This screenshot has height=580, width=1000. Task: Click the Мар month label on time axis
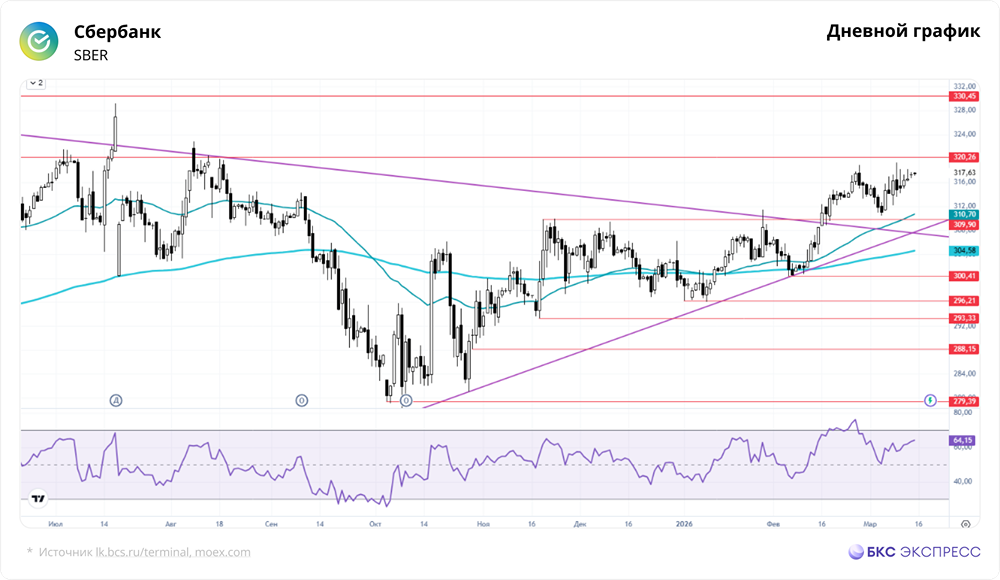point(870,524)
